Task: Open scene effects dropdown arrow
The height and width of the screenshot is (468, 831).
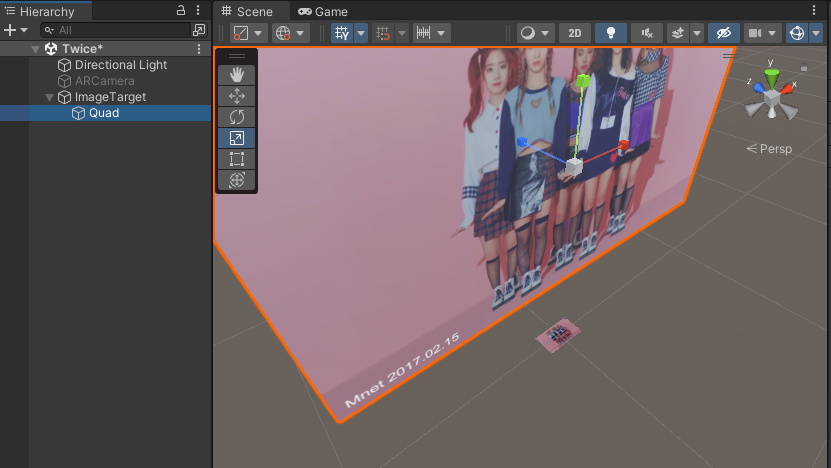Action: click(x=697, y=33)
